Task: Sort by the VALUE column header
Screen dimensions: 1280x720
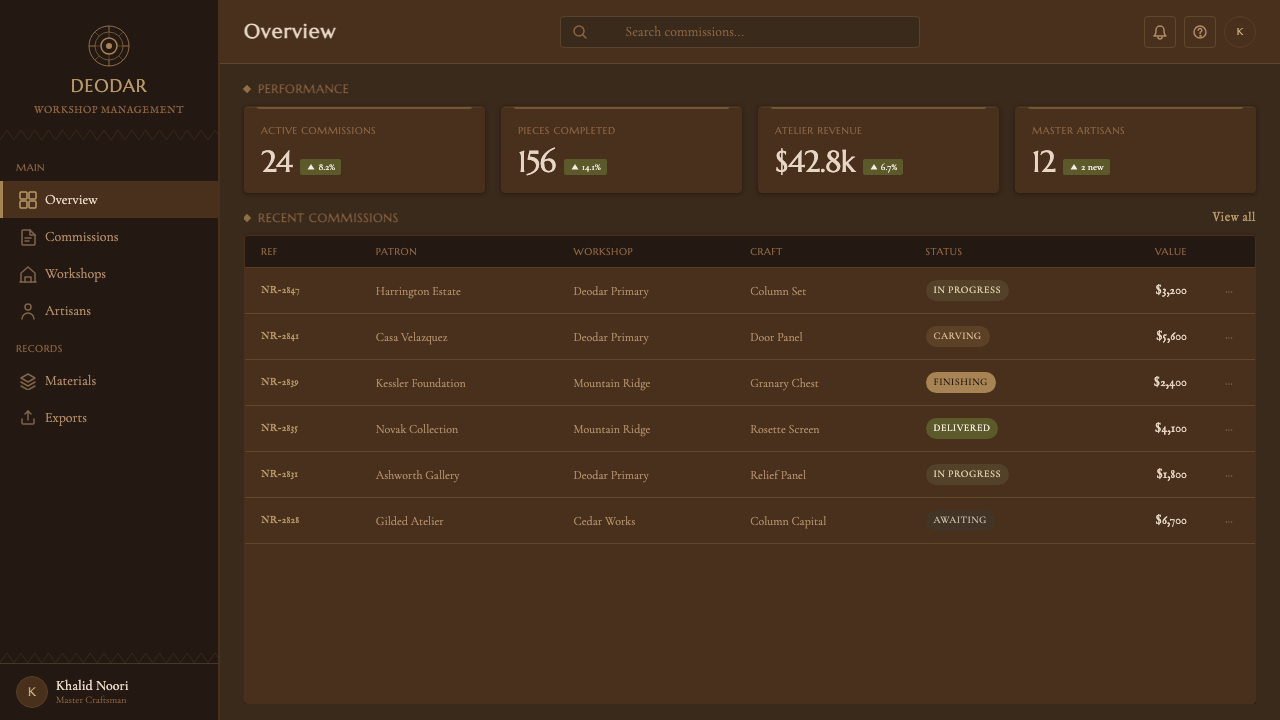Action: [x=1170, y=252]
